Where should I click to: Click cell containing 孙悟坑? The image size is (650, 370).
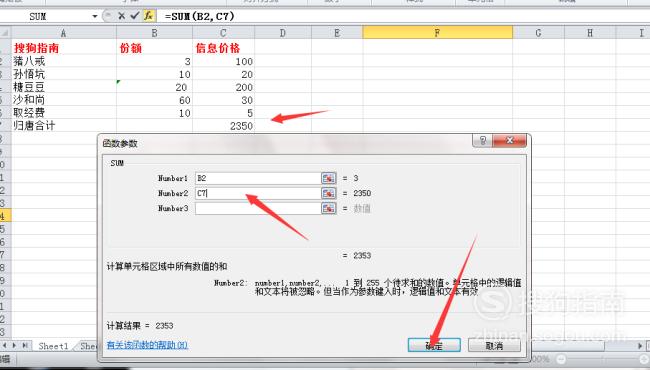pyautogui.click(x=63, y=74)
